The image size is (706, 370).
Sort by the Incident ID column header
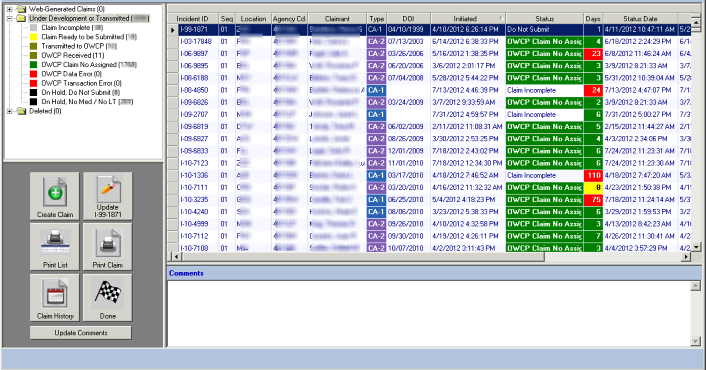(193, 19)
